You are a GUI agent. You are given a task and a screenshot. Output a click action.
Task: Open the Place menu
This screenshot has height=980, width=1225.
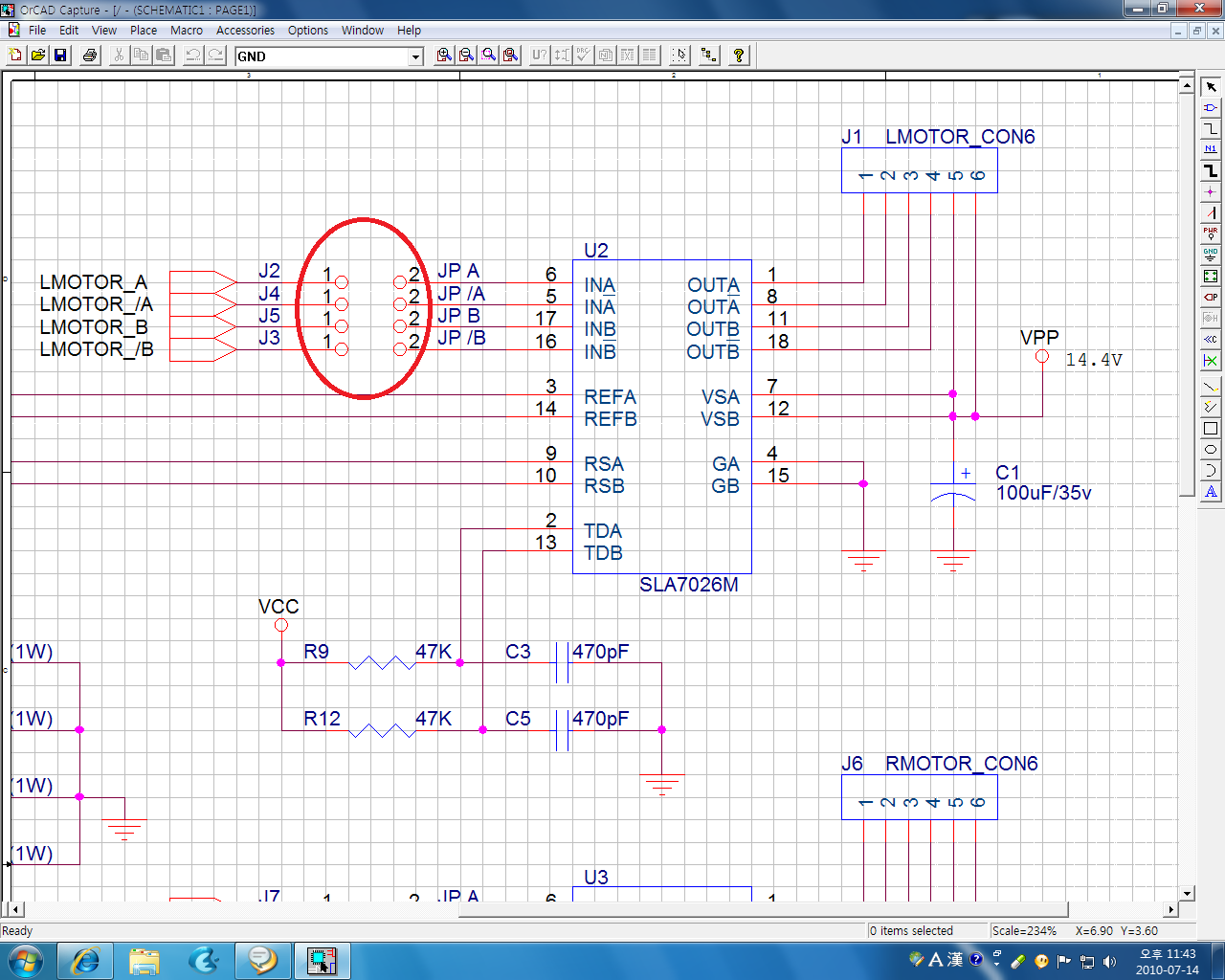coord(144,30)
